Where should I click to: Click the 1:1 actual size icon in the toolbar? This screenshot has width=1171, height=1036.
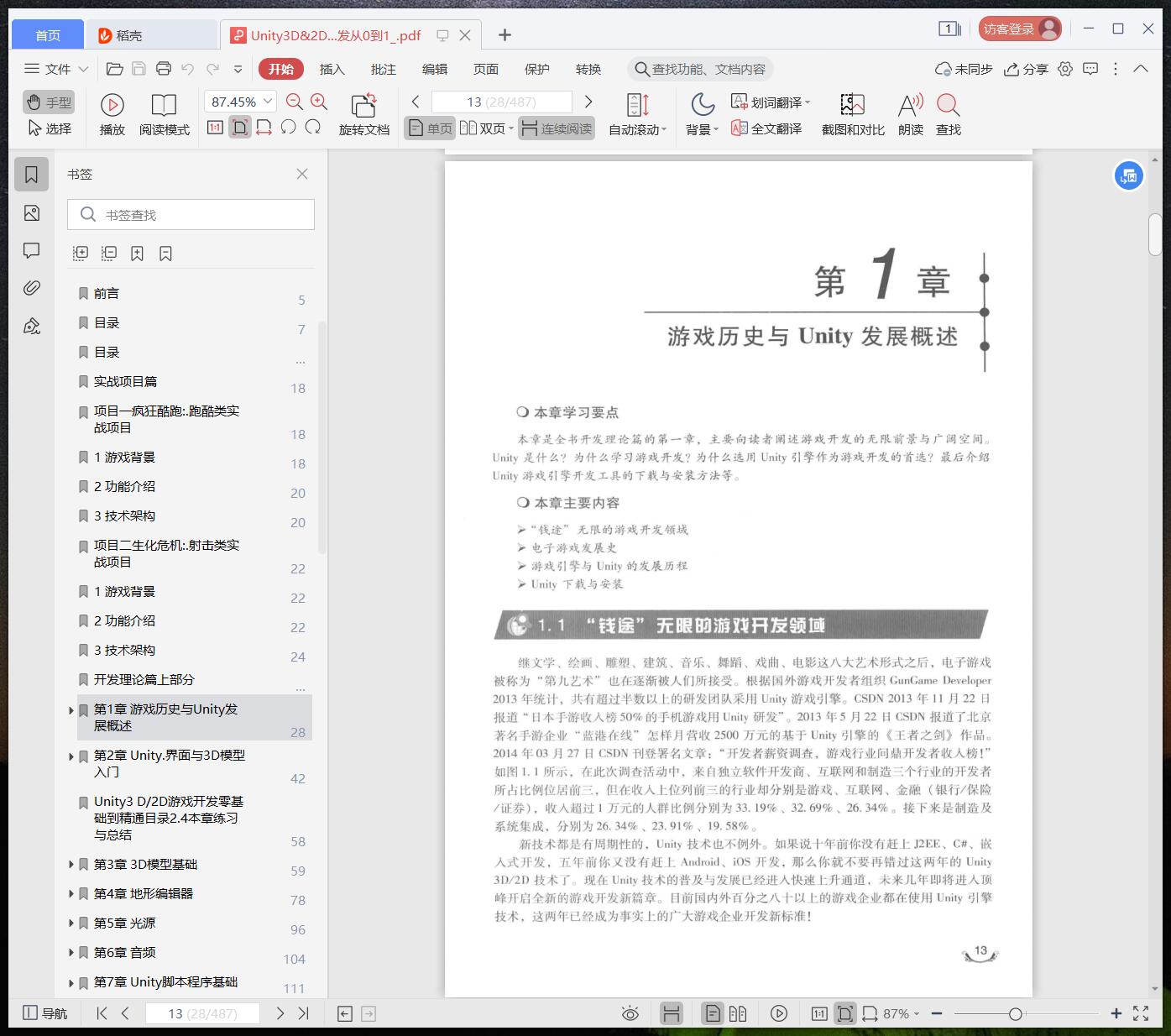215,128
